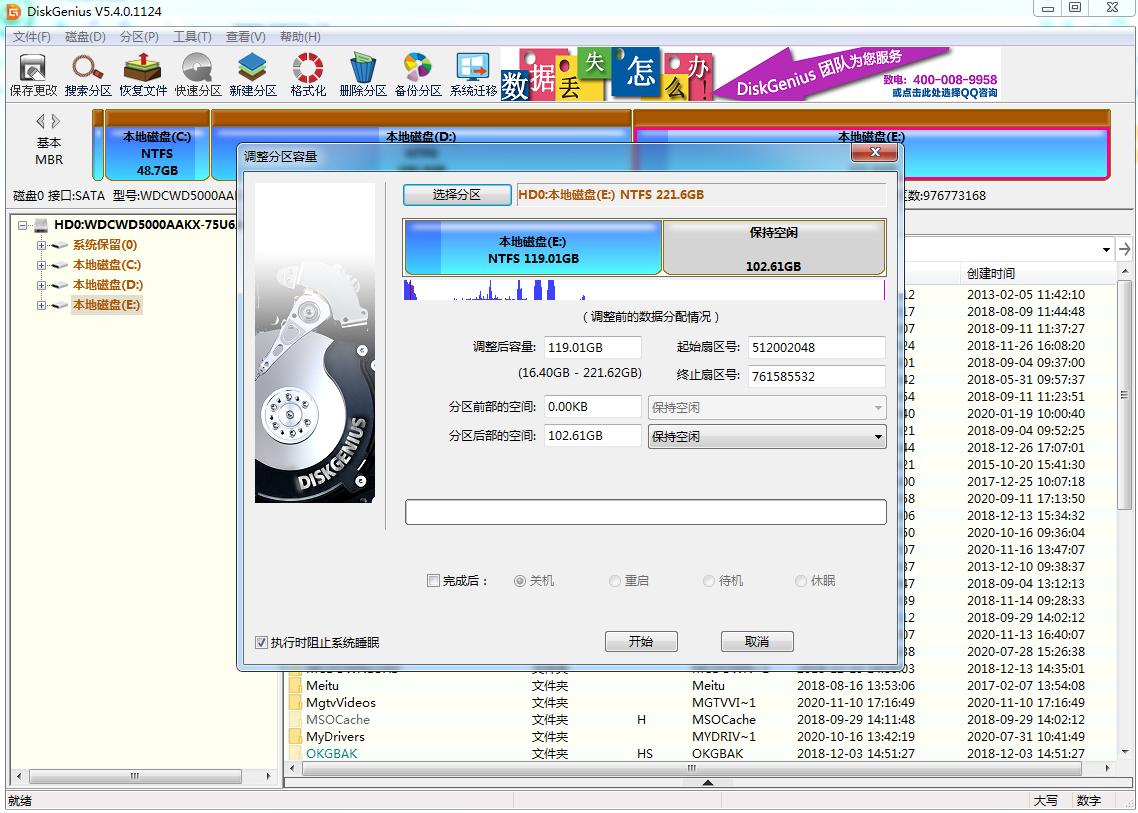The image size is (1138, 813).
Task: Open the 搜索分区 search partition tool
Action: coord(88,75)
